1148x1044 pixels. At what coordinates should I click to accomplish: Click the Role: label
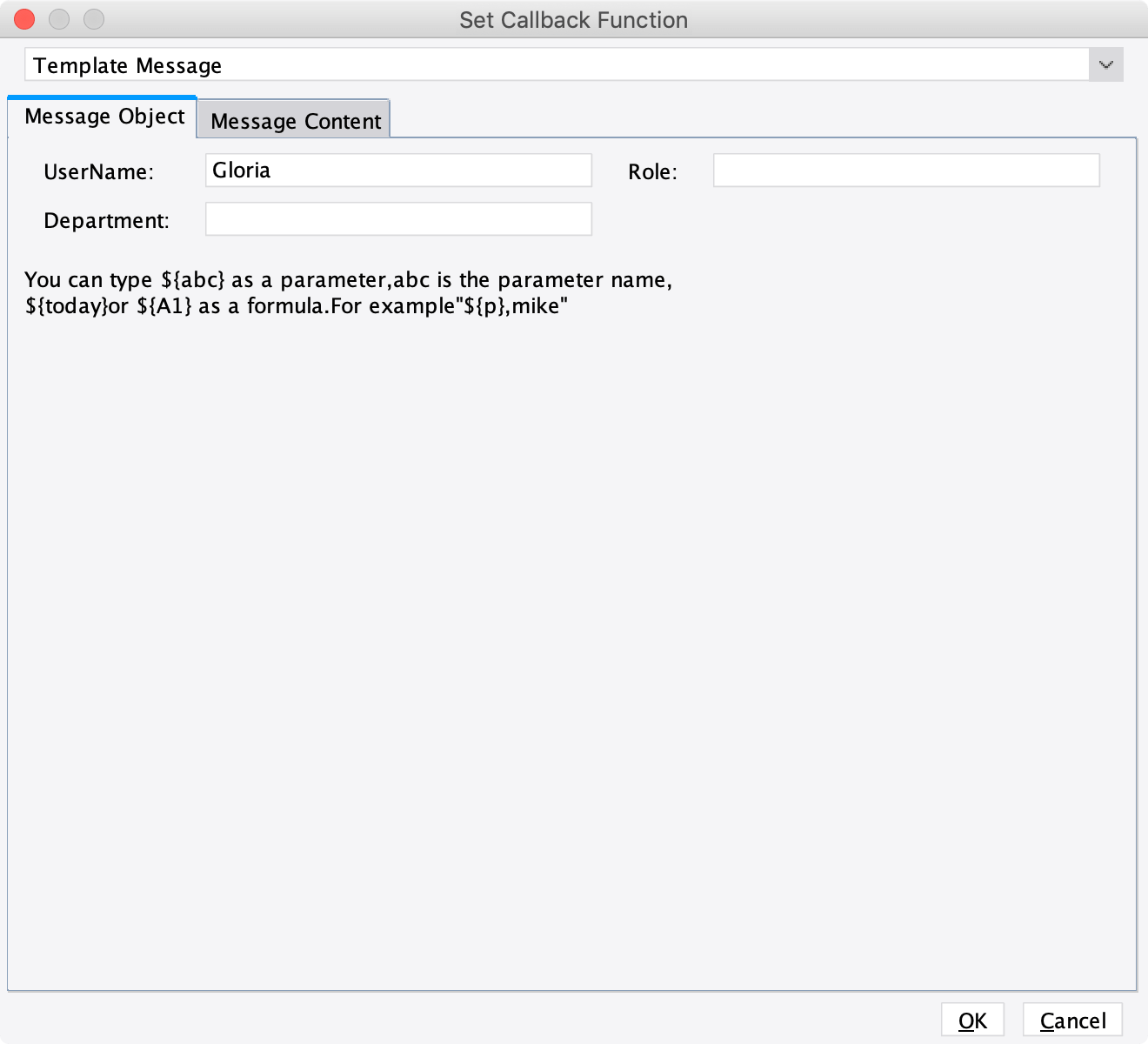pos(652,172)
